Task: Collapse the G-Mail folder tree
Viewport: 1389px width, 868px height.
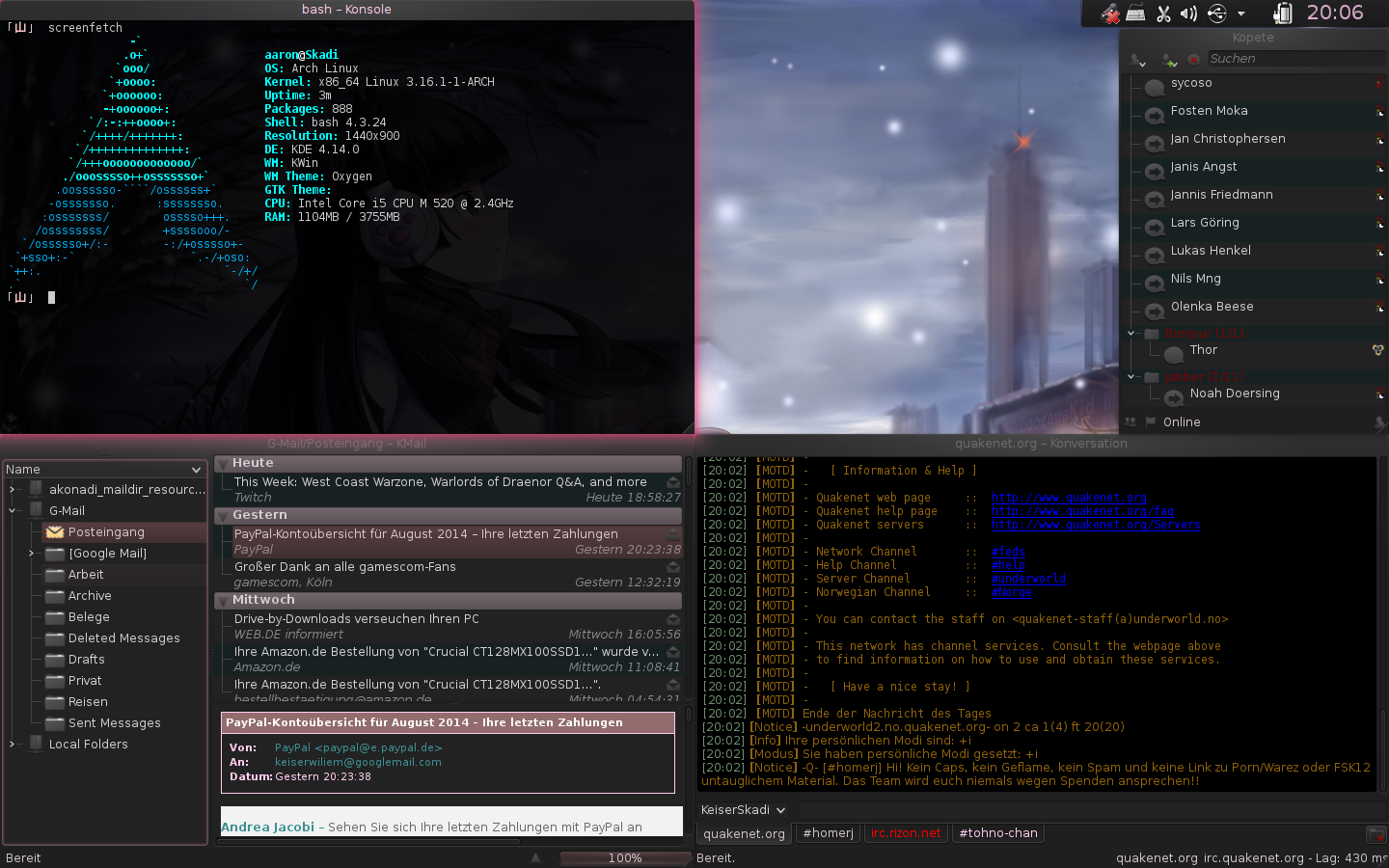Action: pos(12,511)
